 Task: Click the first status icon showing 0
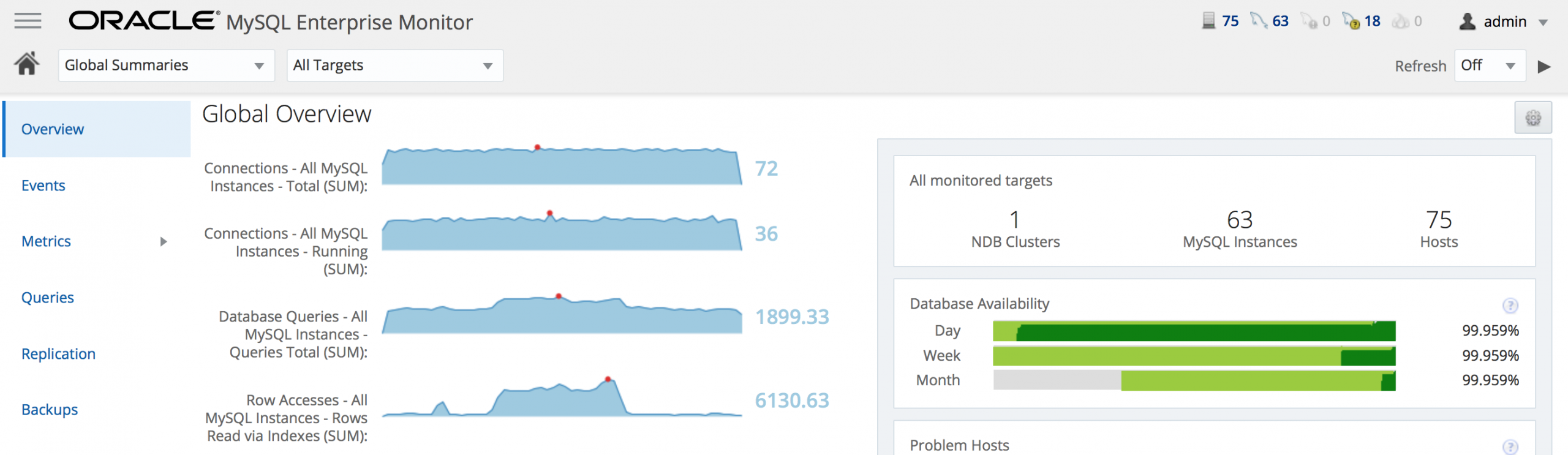pos(1310,21)
